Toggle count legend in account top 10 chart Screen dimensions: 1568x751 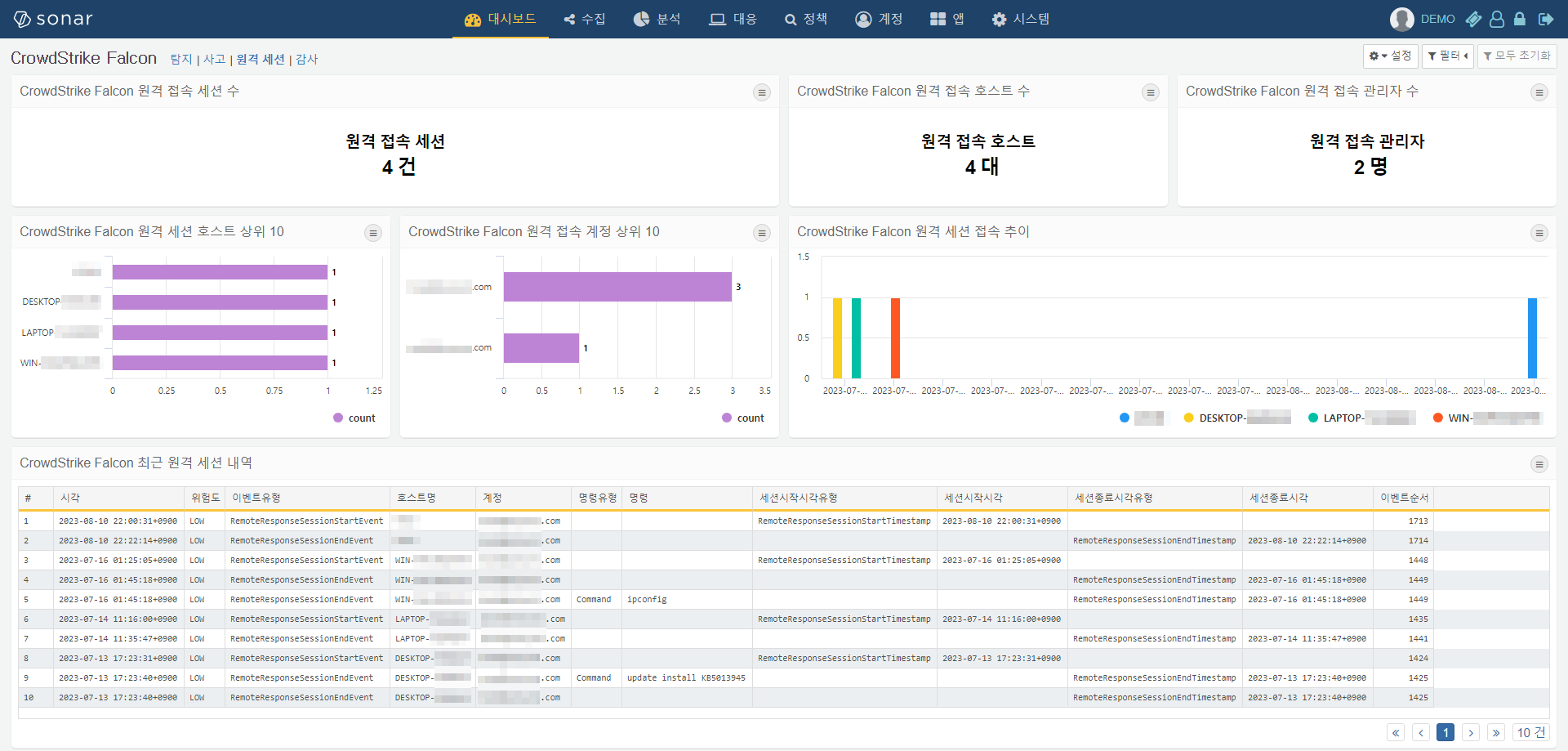pos(743,418)
